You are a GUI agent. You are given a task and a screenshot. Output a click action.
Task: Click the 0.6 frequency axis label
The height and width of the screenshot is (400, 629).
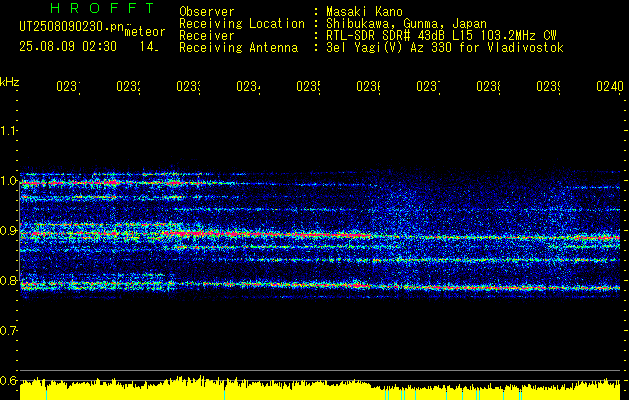[8, 380]
